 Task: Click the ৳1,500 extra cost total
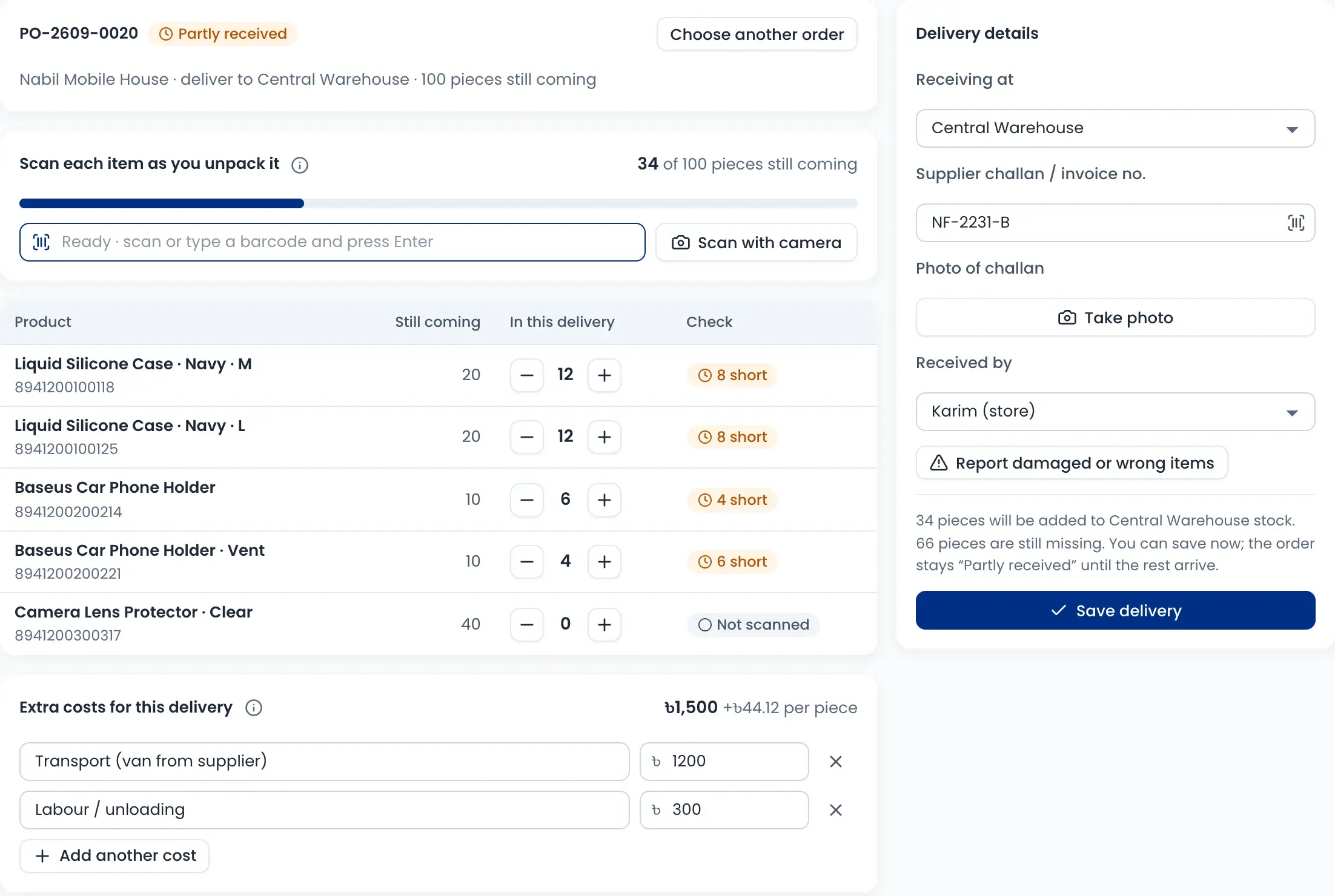(691, 708)
